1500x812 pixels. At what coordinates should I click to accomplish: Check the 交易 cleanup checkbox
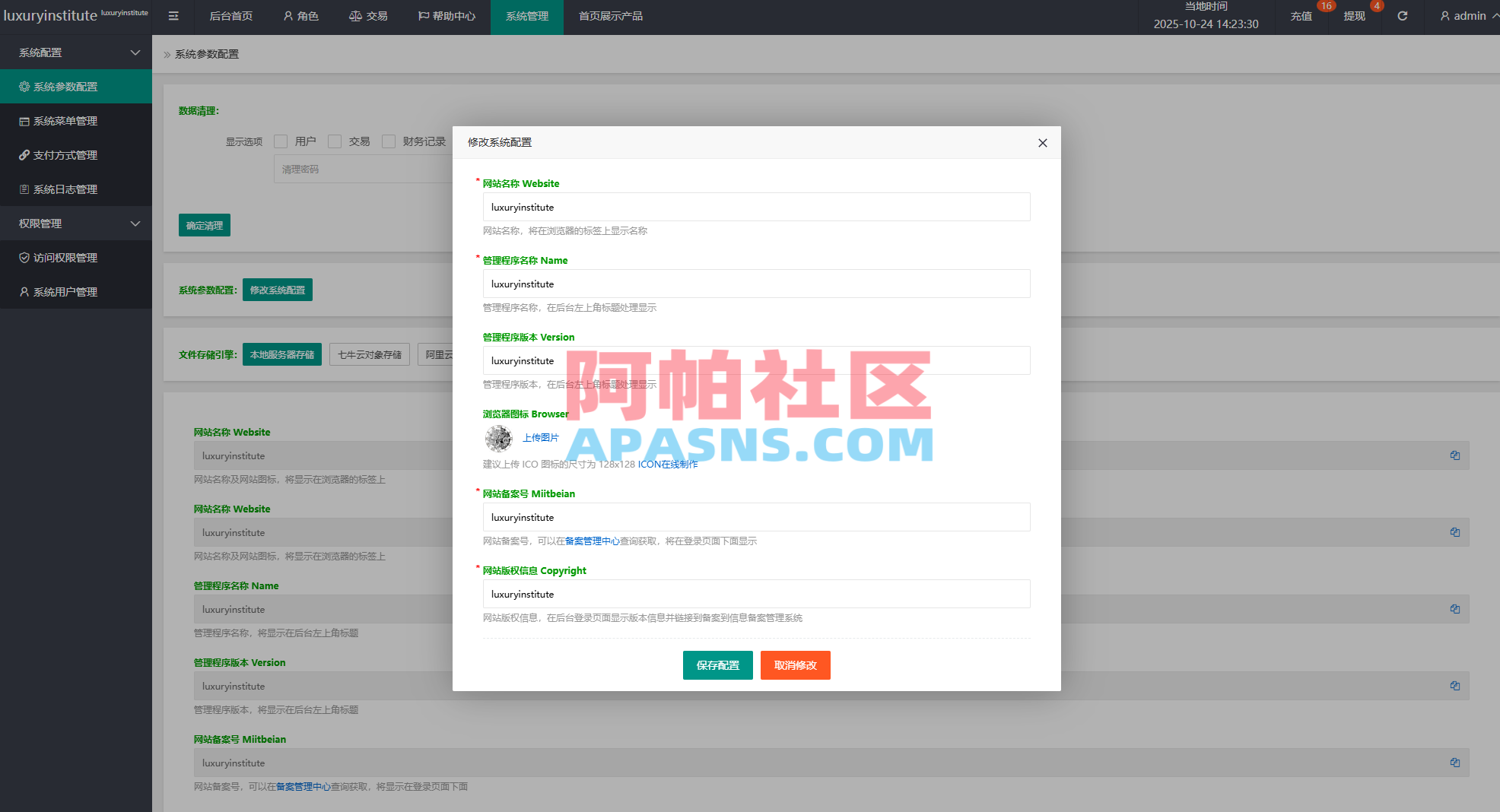pyautogui.click(x=335, y=141)
